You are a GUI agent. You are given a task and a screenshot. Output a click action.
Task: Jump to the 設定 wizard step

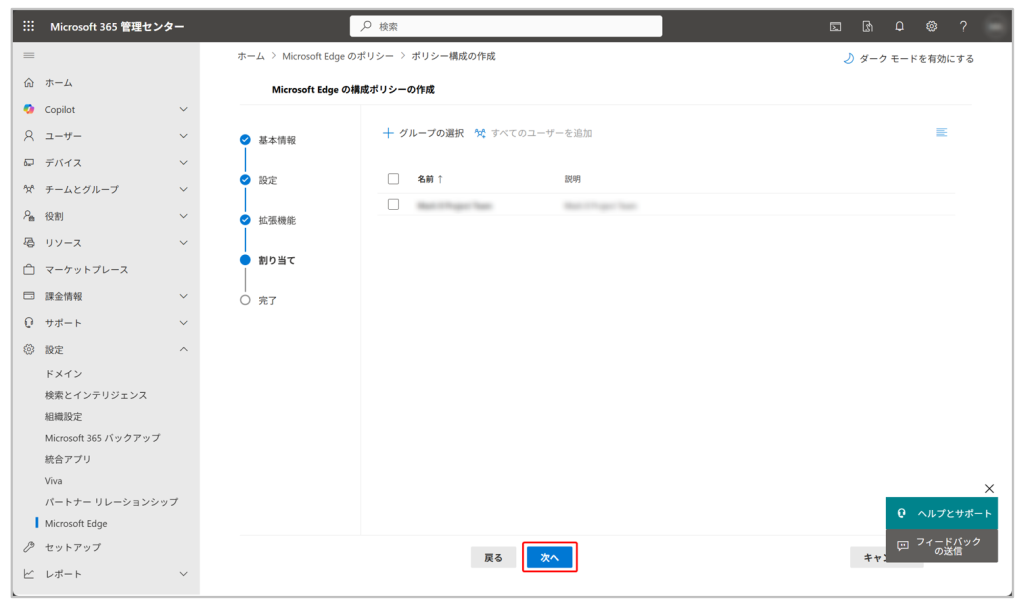268,180
